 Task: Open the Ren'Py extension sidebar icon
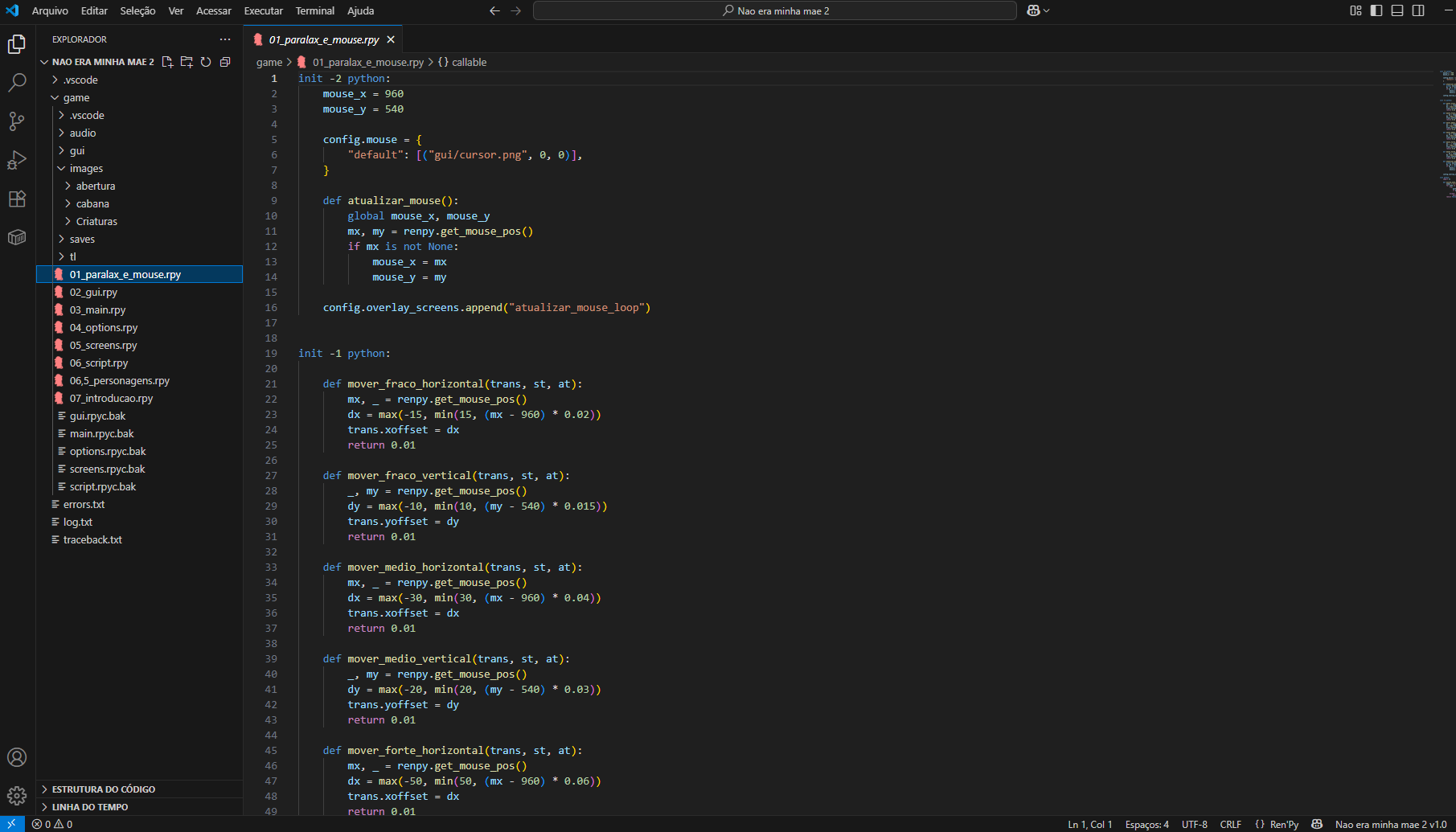pyautogui.click(x=17, y=237)
